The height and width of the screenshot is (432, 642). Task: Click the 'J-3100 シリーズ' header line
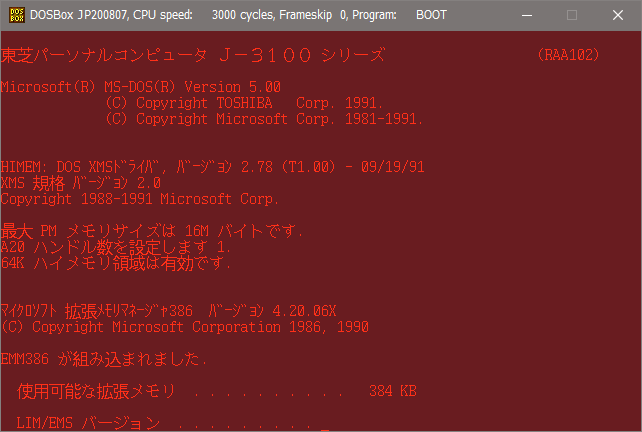(x=193, y=55)
